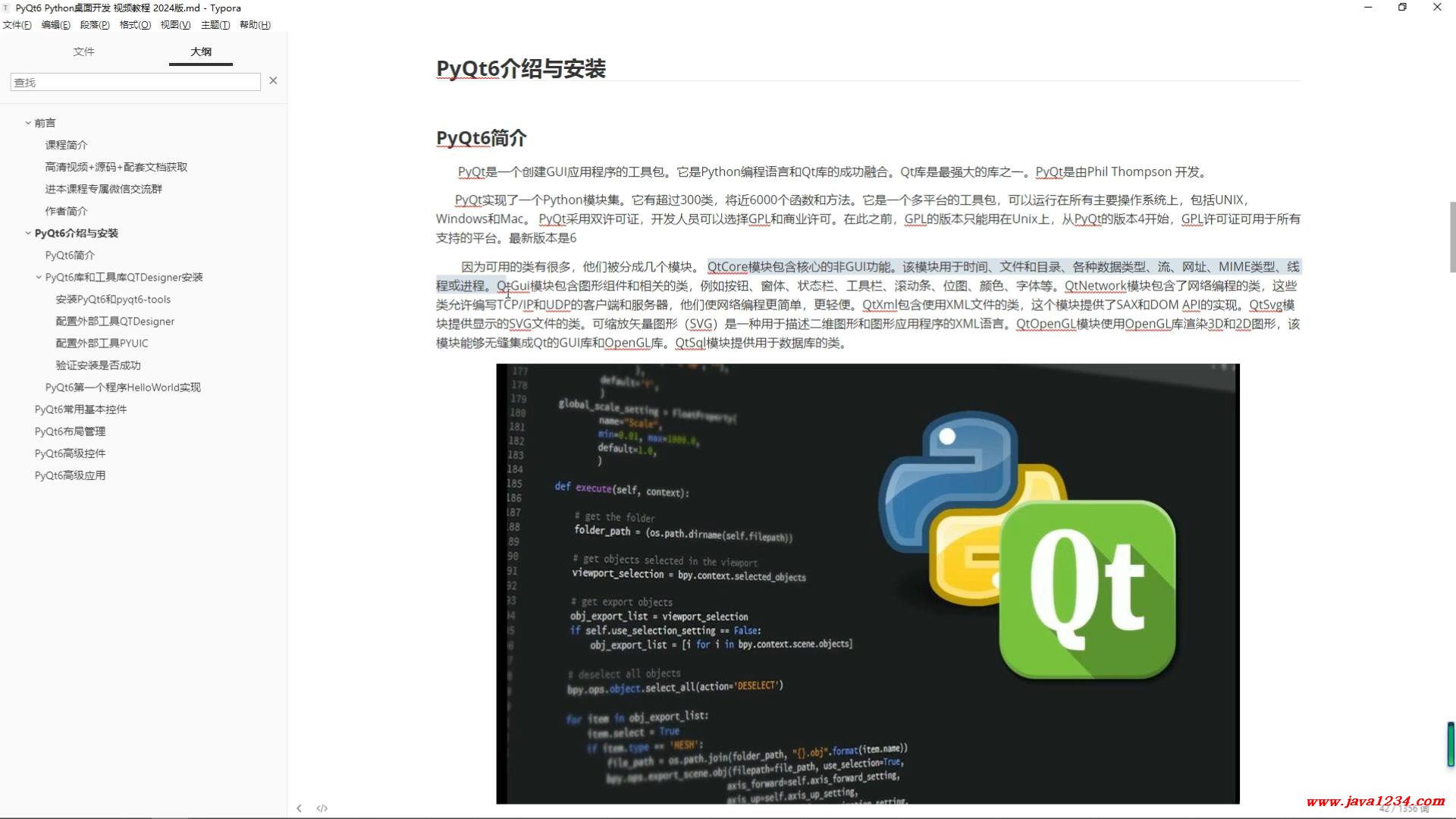Click the word count in status bar

point(1403,810)
